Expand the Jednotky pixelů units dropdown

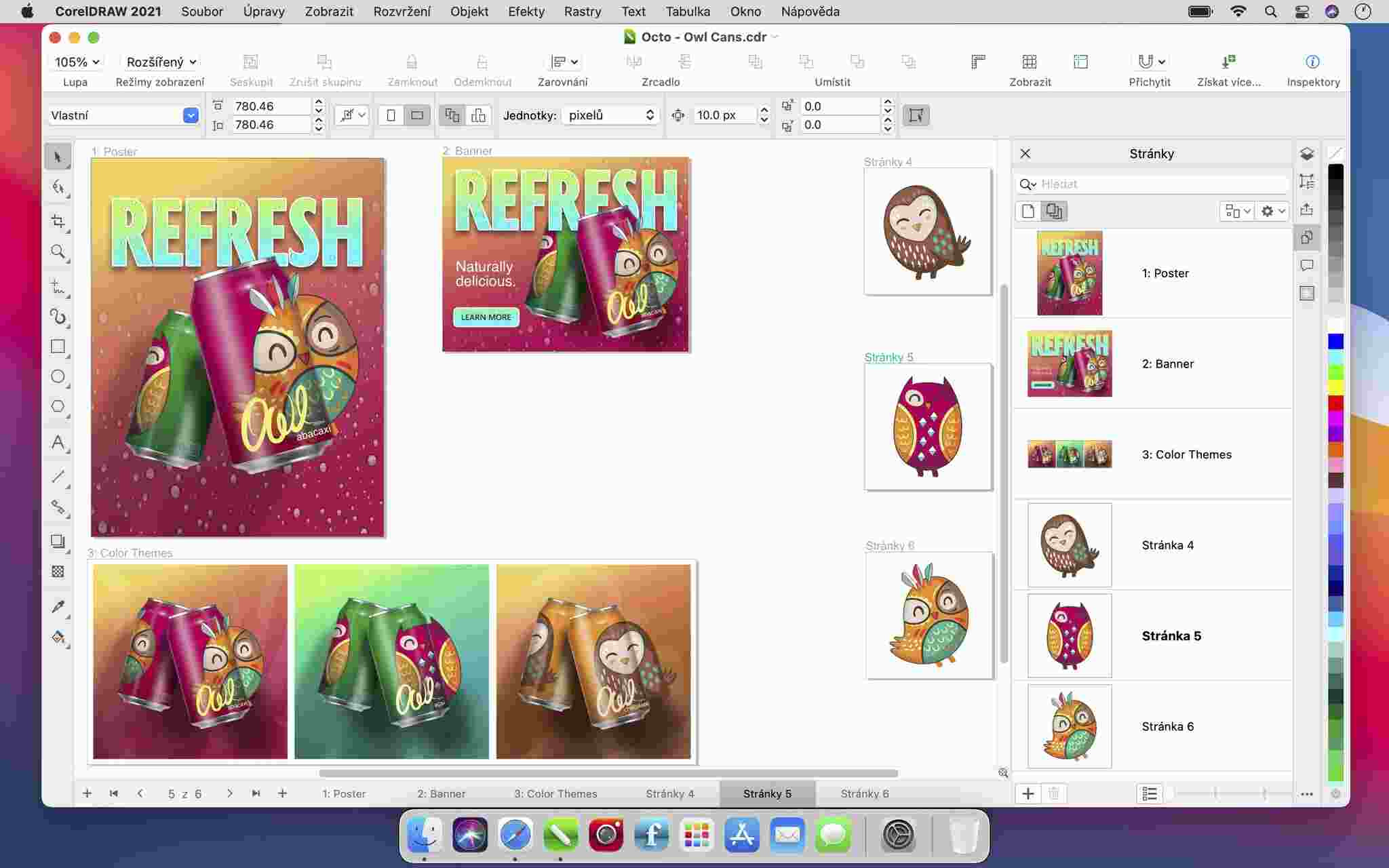click(611, 115)
